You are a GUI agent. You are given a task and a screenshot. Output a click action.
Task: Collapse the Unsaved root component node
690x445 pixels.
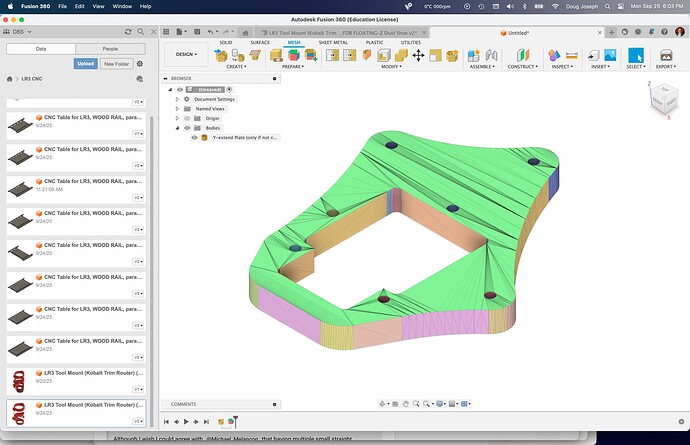170,89
